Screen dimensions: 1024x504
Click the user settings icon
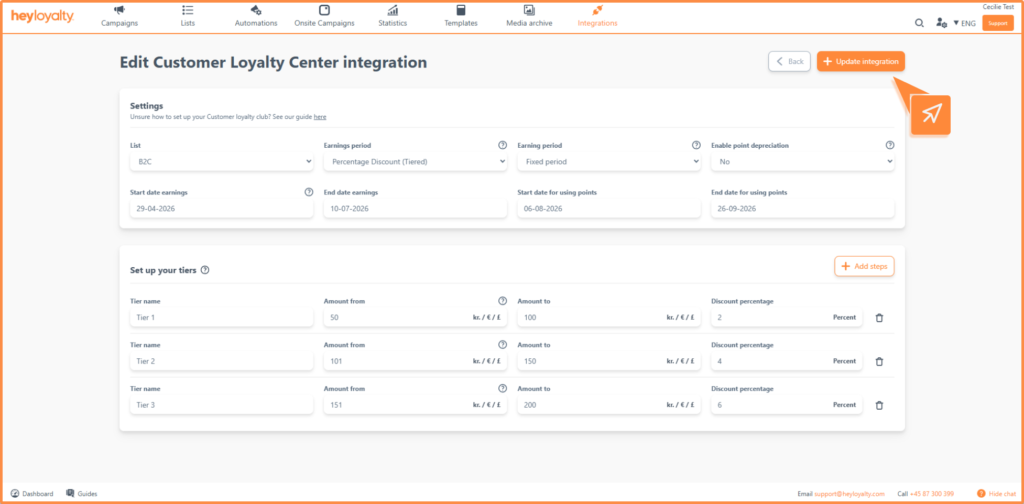coord(941,23)
